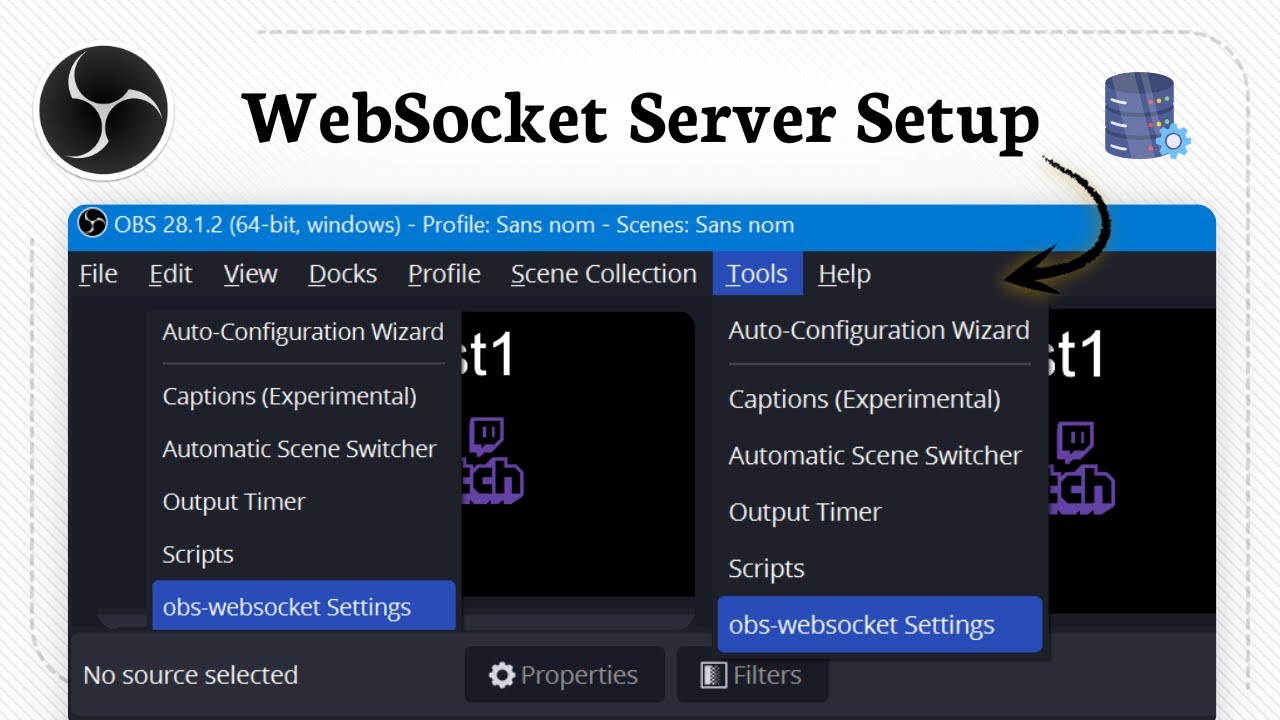The image size is (1280, 720).
Task: Open the Properties button
Action: point(564,675)
